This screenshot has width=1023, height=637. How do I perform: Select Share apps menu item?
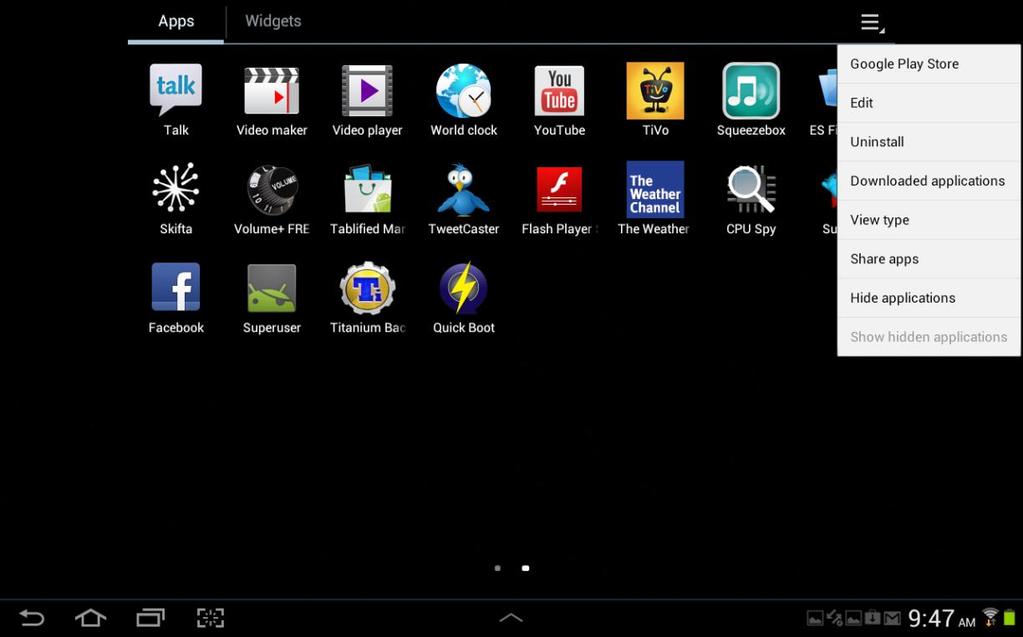tap(928, 259)
